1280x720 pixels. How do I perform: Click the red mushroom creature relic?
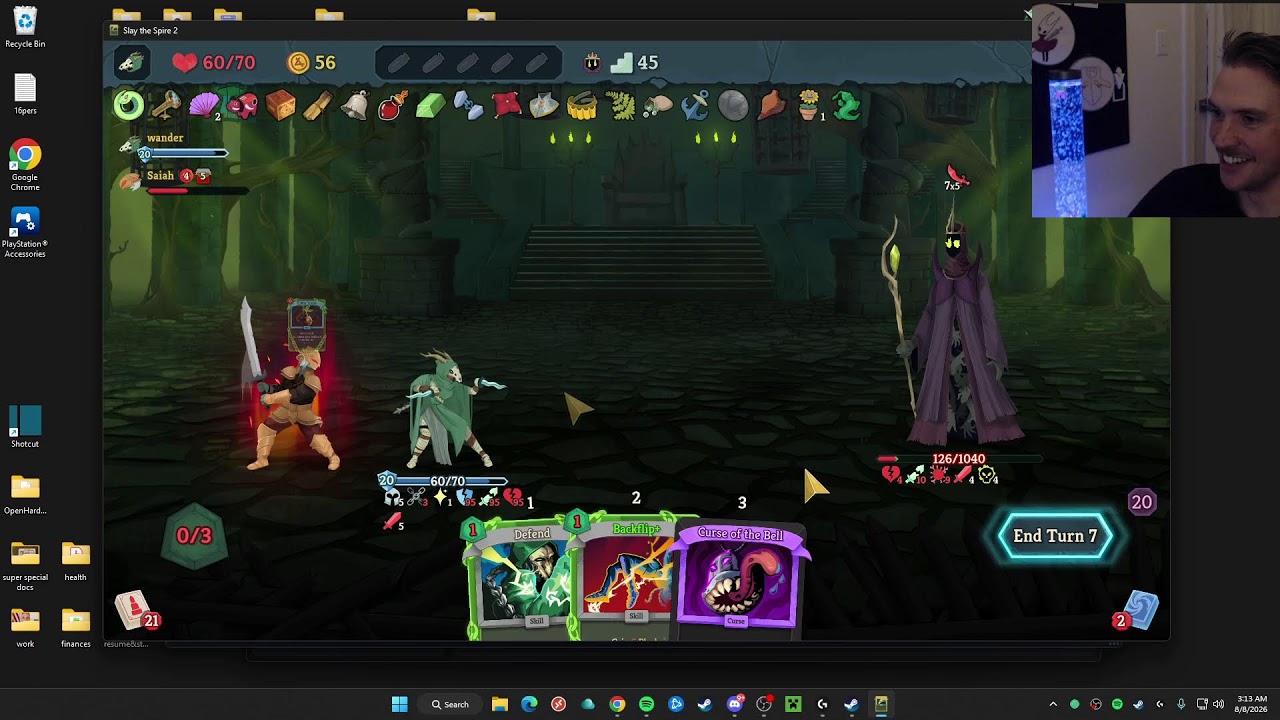pos(242,105)
